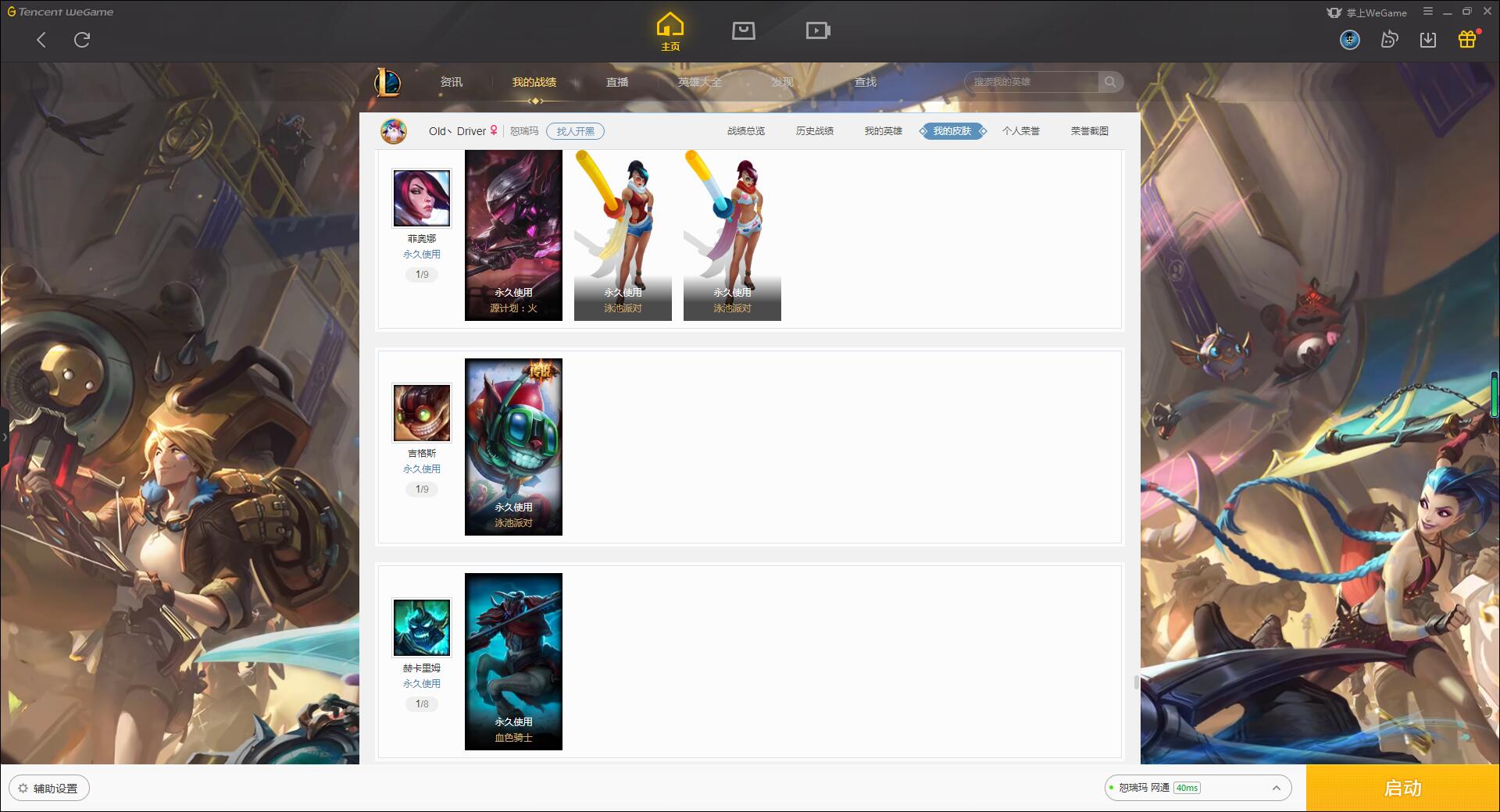Switch to 历史战绩 sub-tab
Viewport: 1500px width, 812px height.
[815, 131]
